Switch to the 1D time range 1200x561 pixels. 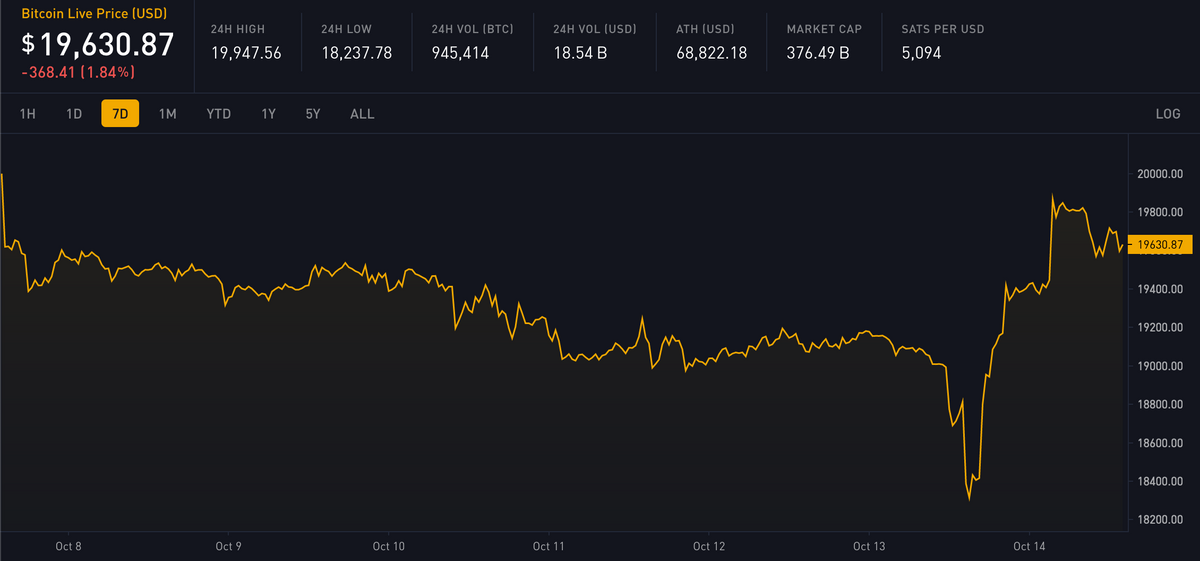pyautogui.click(x=74, y=114)
